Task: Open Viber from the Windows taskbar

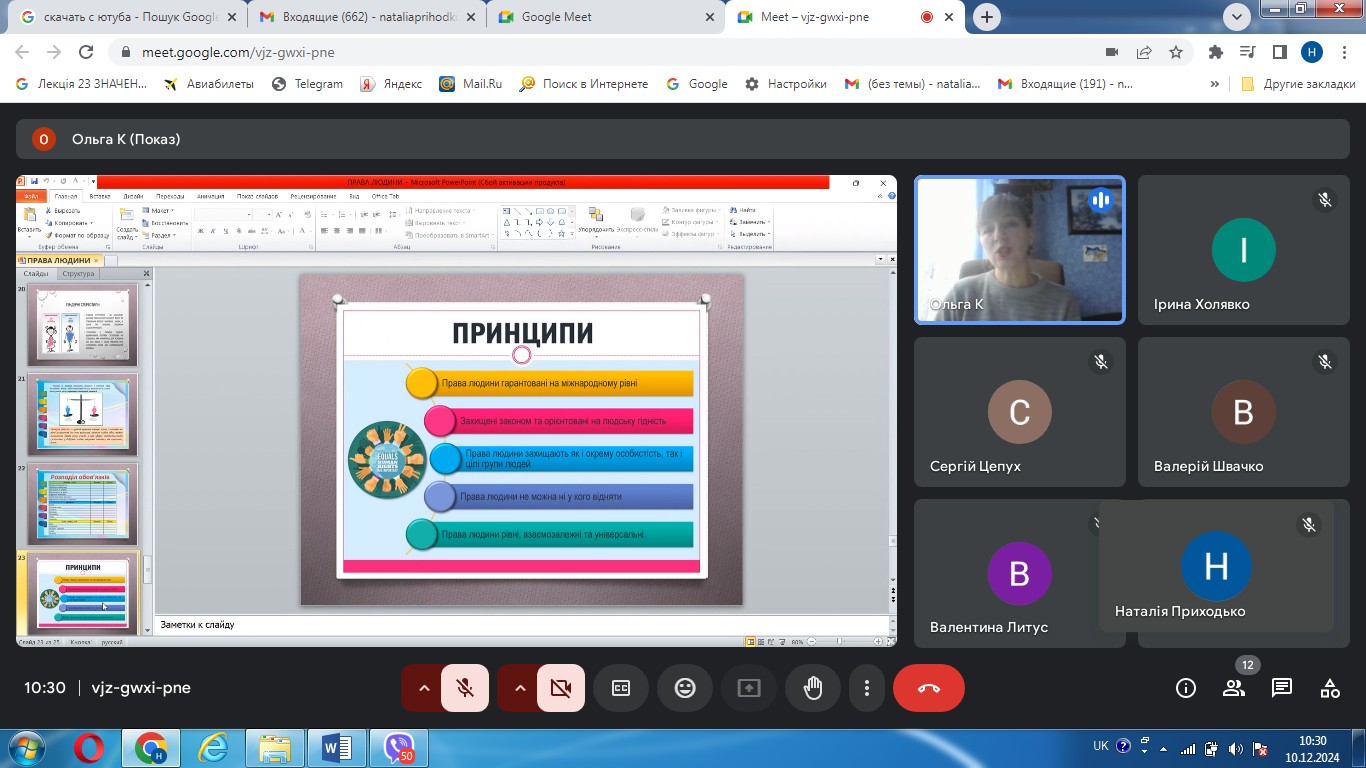Action: point(399,747)
